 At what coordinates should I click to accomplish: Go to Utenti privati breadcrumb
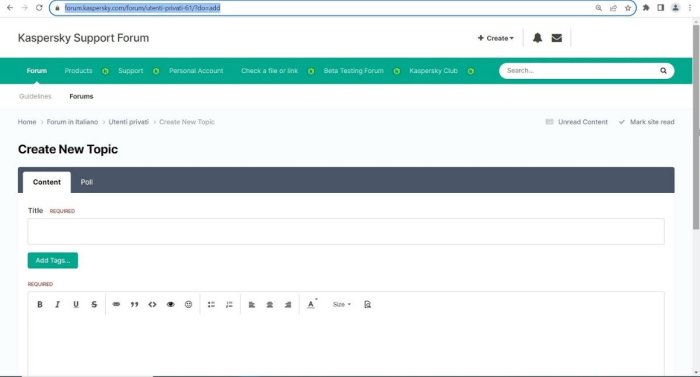(129, 122)
